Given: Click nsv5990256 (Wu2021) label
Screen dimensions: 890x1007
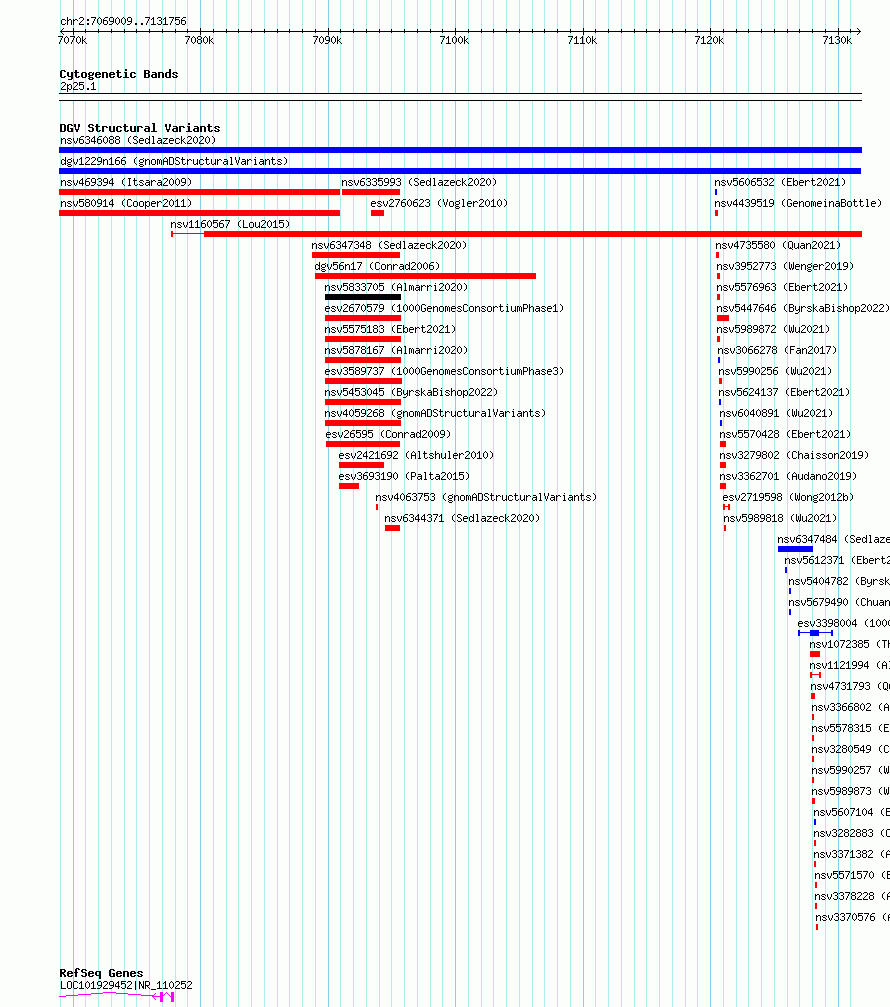Looking at the screenshot, I should 775,371.
